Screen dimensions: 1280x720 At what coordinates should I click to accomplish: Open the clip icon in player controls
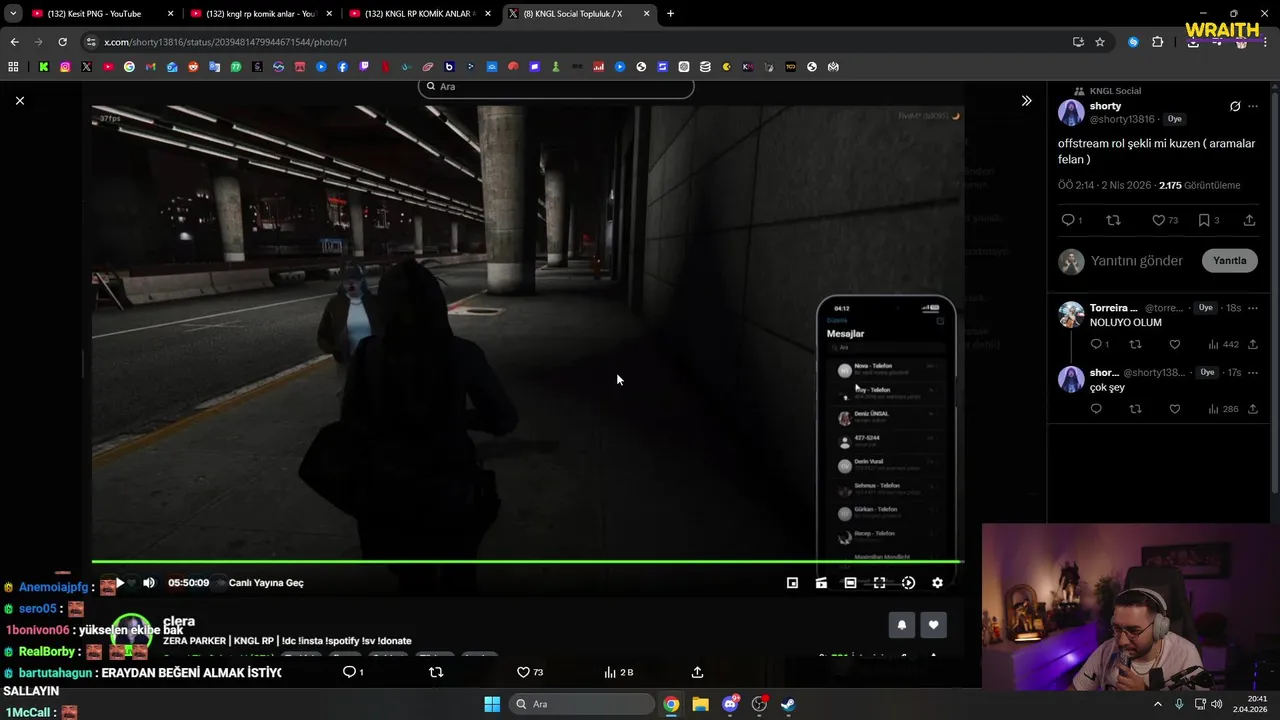(821, 583)
